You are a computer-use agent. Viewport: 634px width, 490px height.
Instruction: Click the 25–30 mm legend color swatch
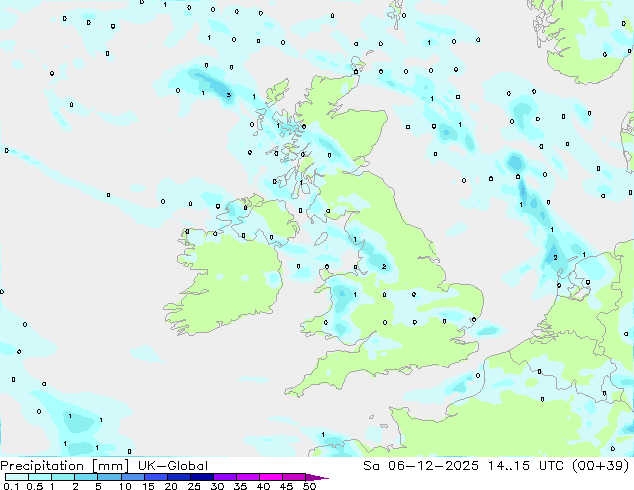201,477
